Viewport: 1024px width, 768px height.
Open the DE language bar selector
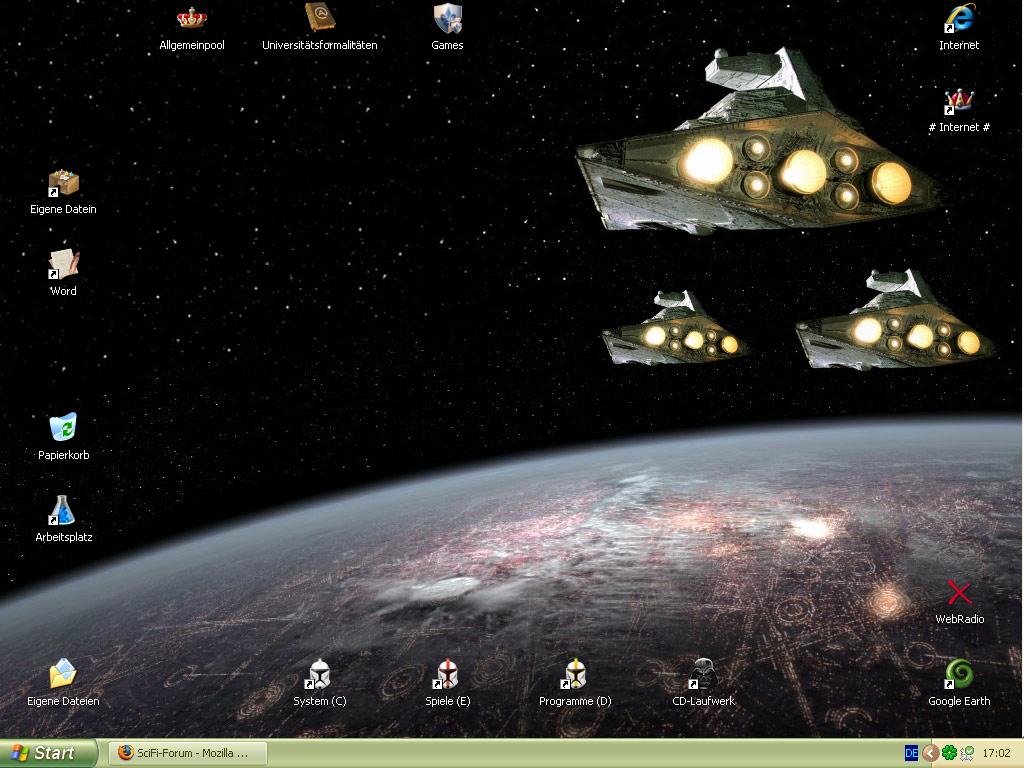(x=911, y=753)
